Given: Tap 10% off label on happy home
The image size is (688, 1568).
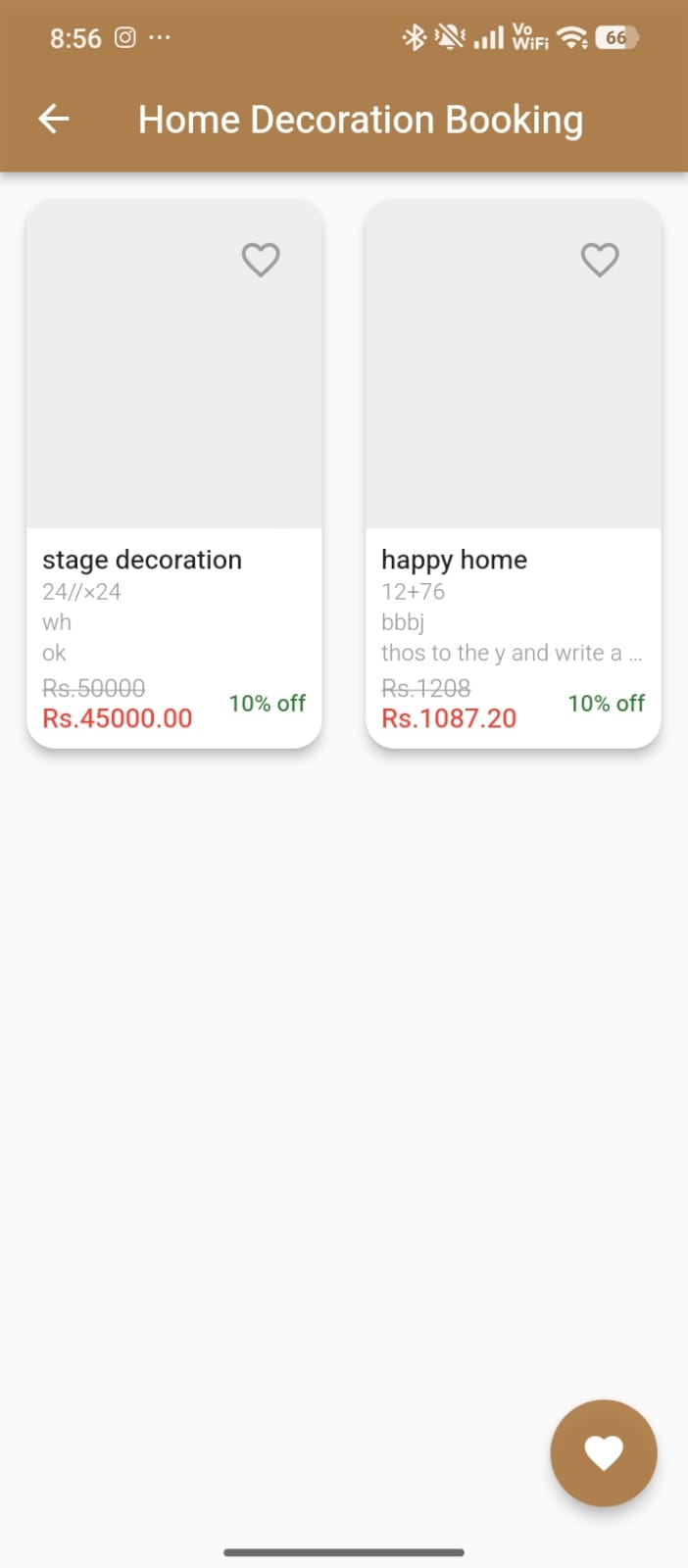Looking at the screenshot, I should 607,703.
